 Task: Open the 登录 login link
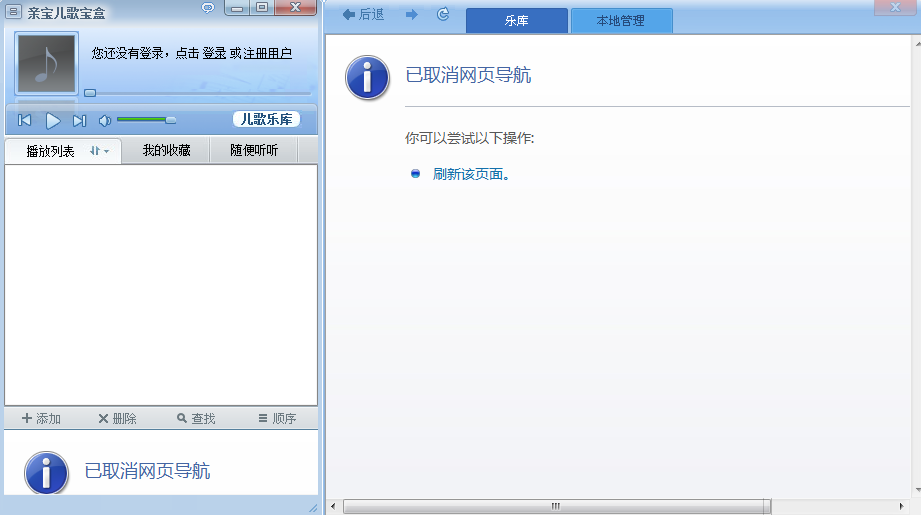(214, 53)
